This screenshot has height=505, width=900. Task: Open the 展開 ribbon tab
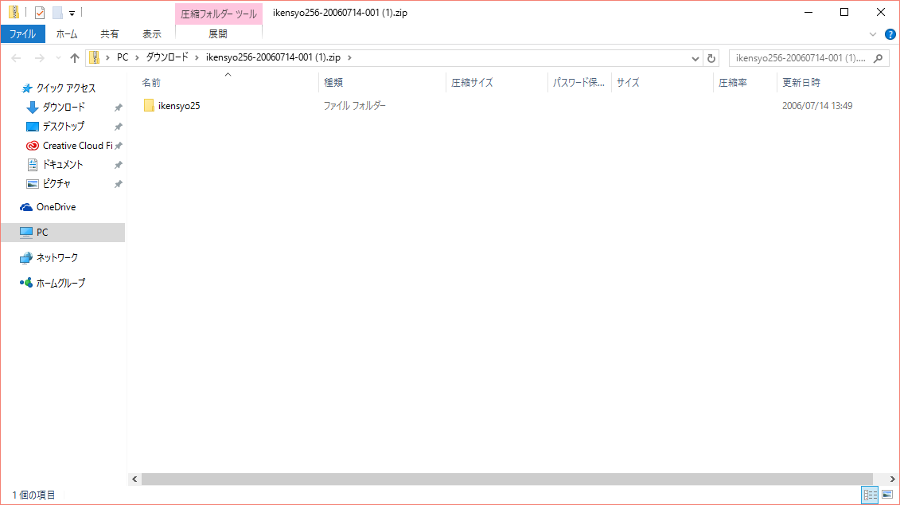[x=218, y=34]
